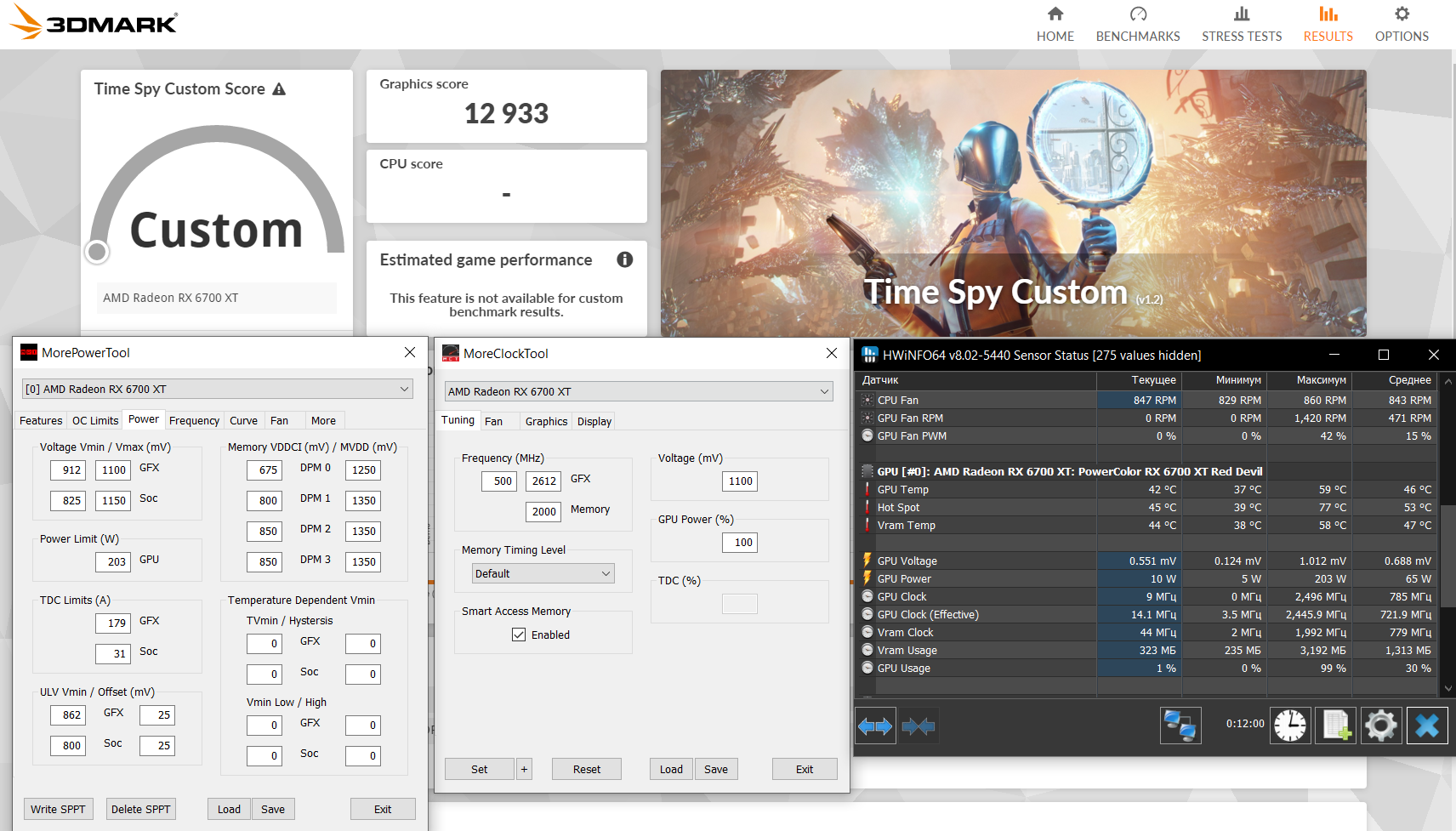Open the Display tab in MoreClockTool

[x=594, y=421]
